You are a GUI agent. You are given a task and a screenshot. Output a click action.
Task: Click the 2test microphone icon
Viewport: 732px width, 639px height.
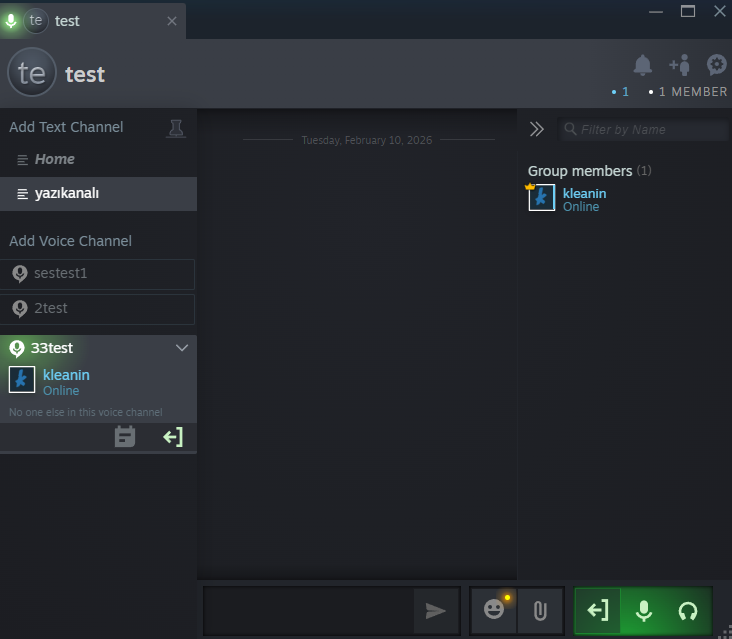tap(20, 309)
